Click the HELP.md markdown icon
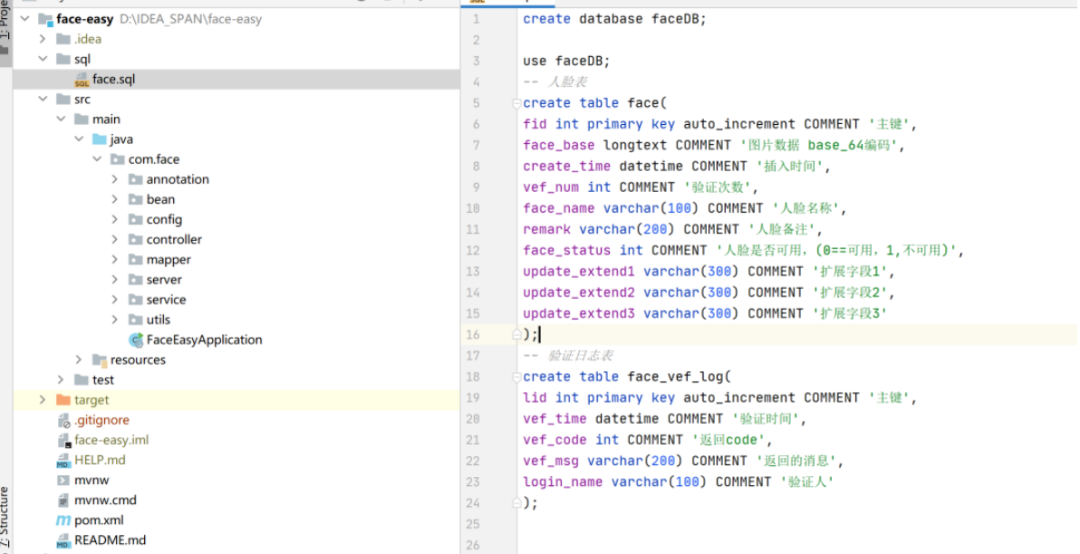Image resolution: width=1080 pixels, height=554 pixels. (64, 460)
